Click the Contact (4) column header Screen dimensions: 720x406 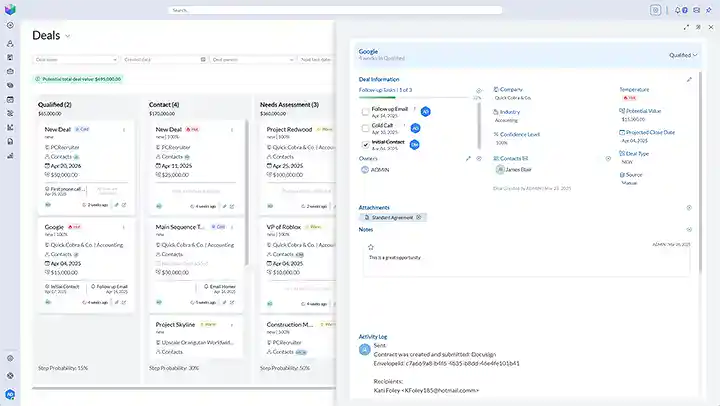coord(164,105)
